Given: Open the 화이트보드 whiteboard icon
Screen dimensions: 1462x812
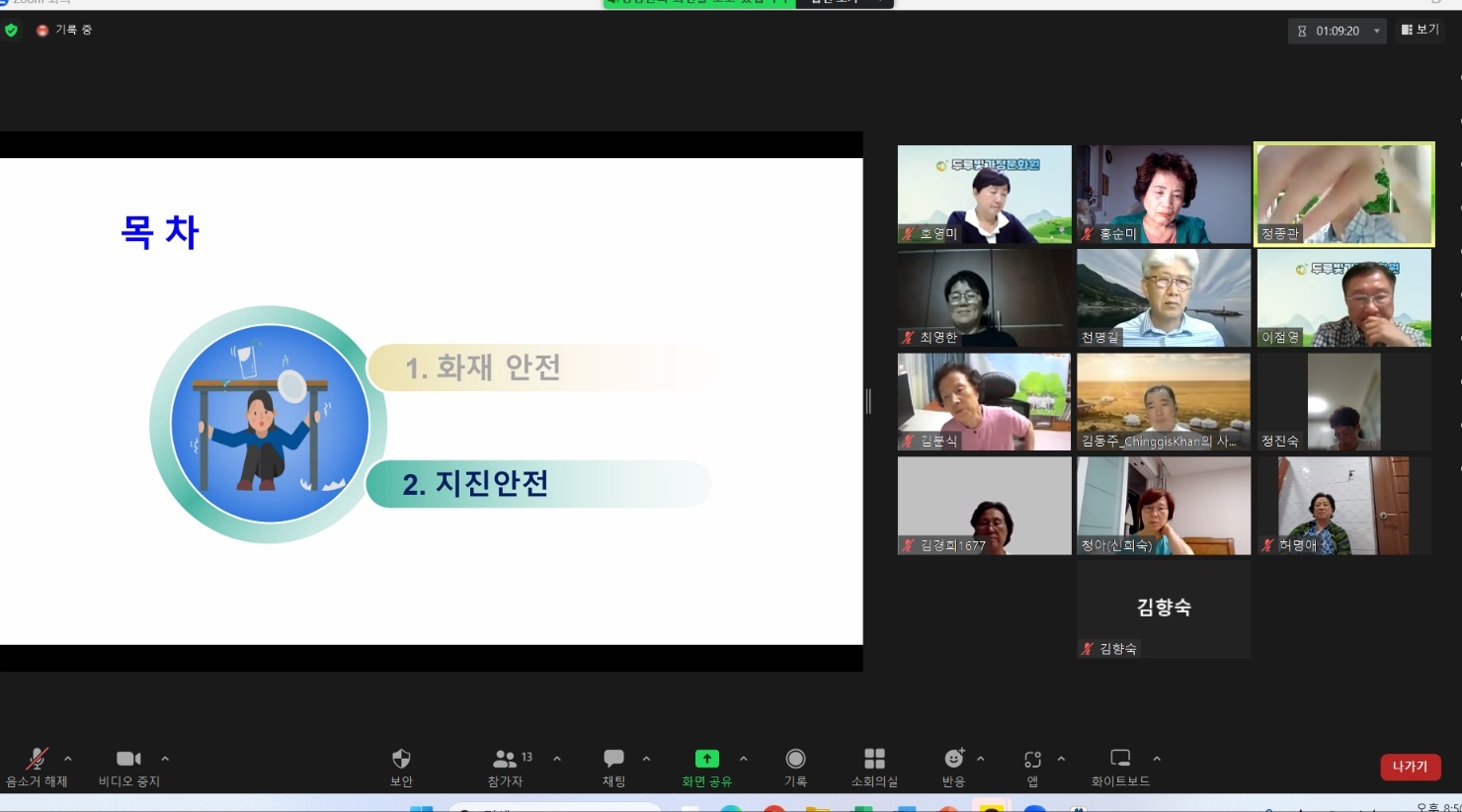Looking at the screenshot, I should click(1120, 759).
